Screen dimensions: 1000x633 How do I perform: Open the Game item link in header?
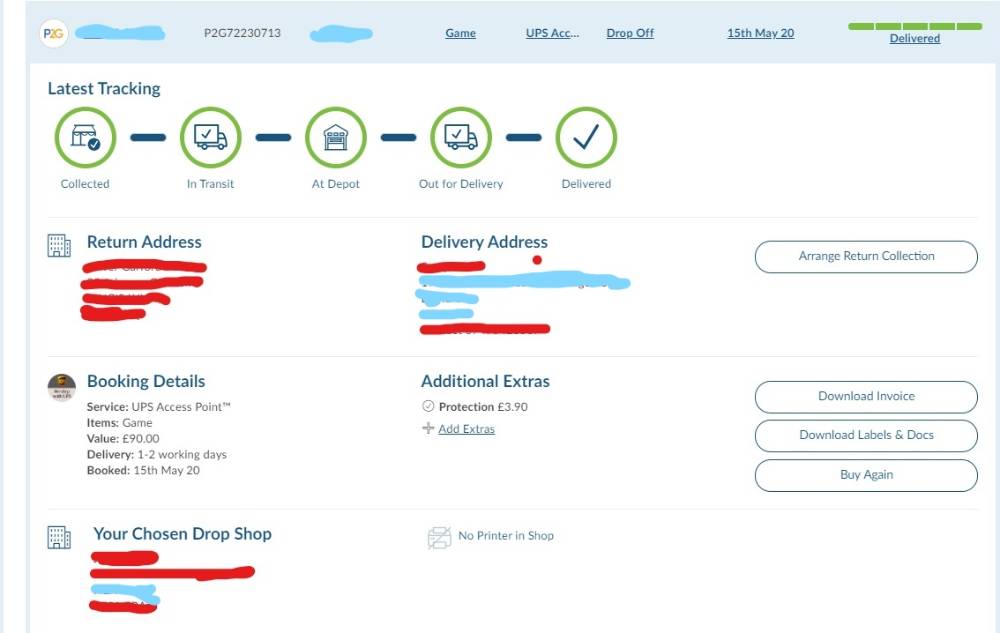click(x=460, y=33)
